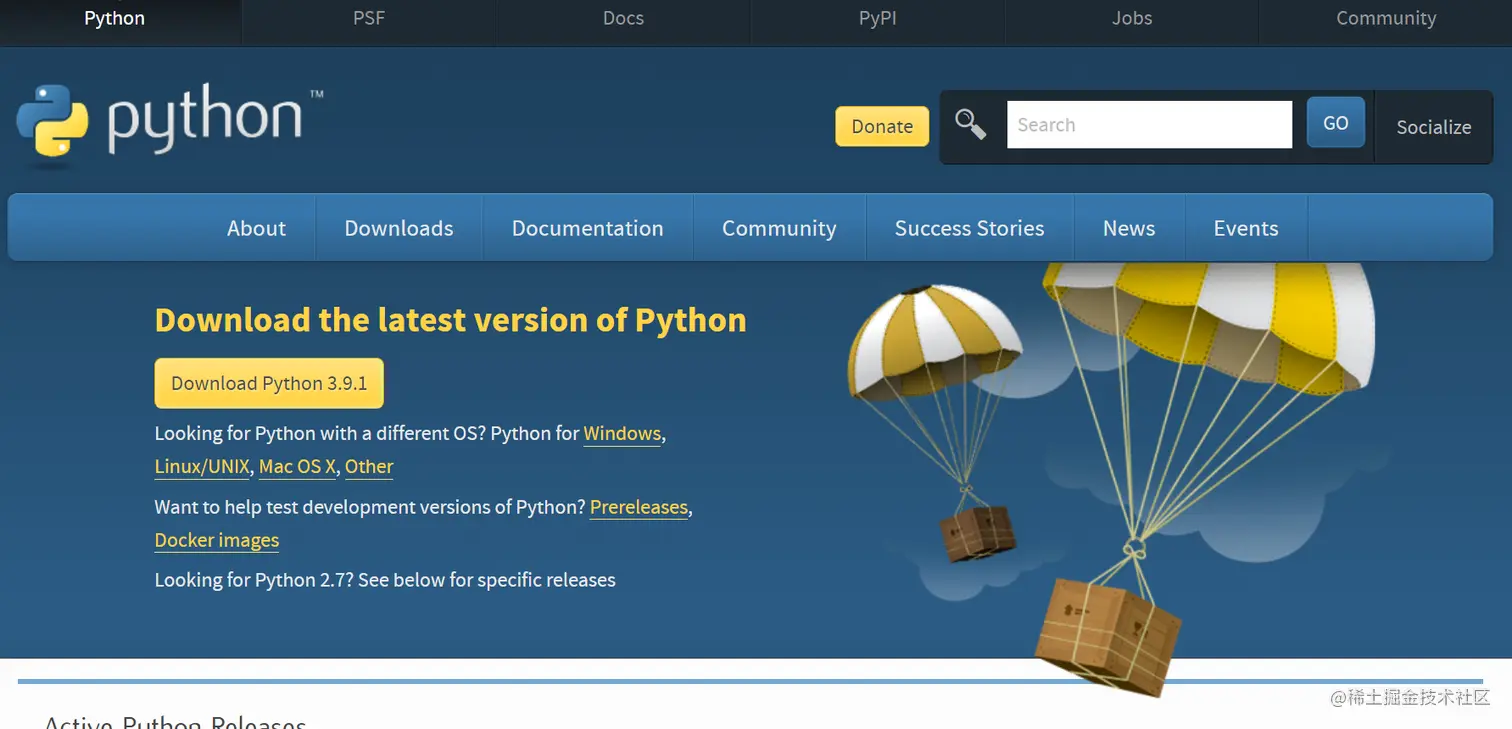
Task: Follow the Linux/UNIX link
Action: [x=202, y=466]
